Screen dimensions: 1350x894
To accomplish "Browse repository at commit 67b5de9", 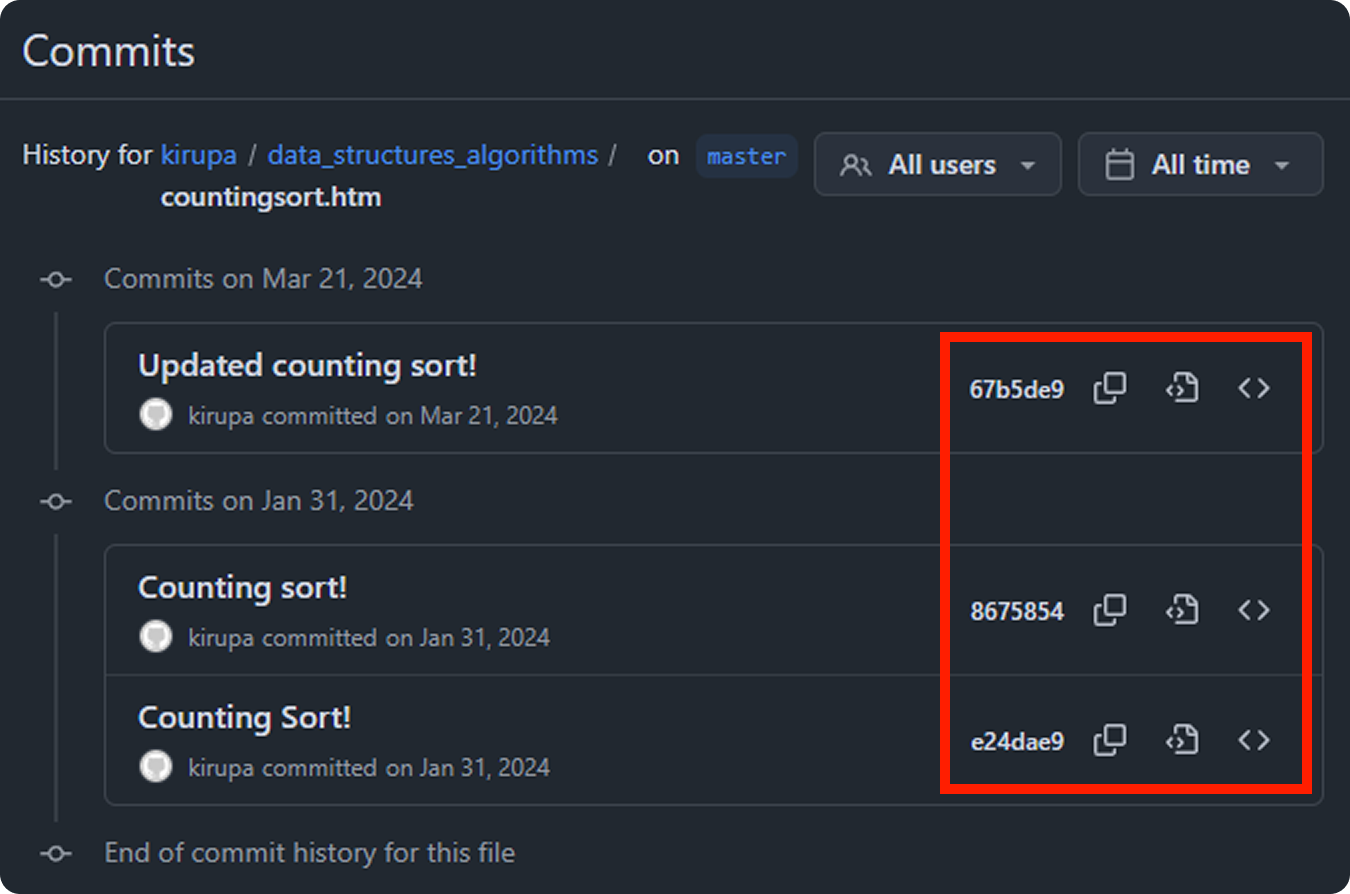I will [x=1254, y=388].
